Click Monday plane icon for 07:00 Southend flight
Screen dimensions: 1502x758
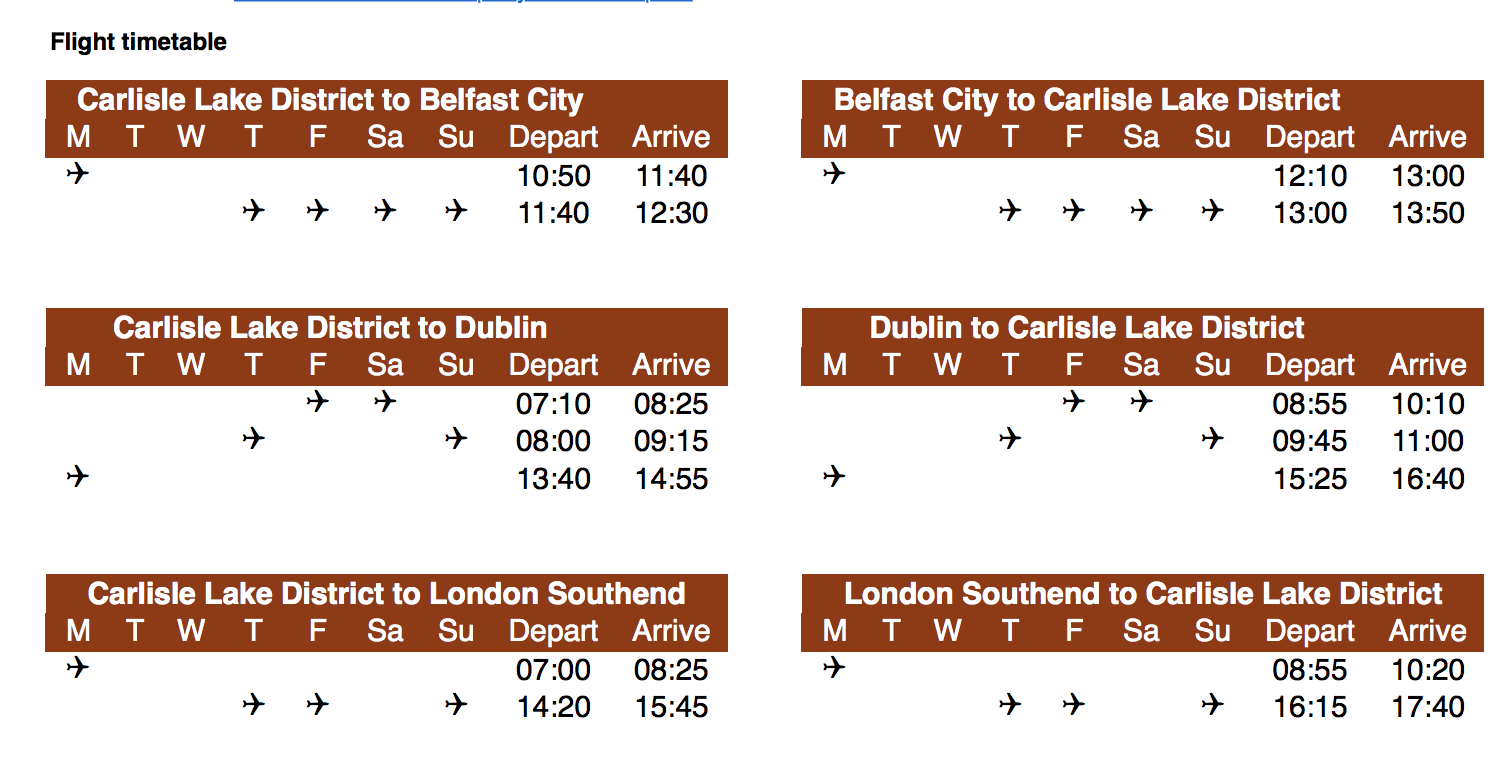tap(78, 667)
